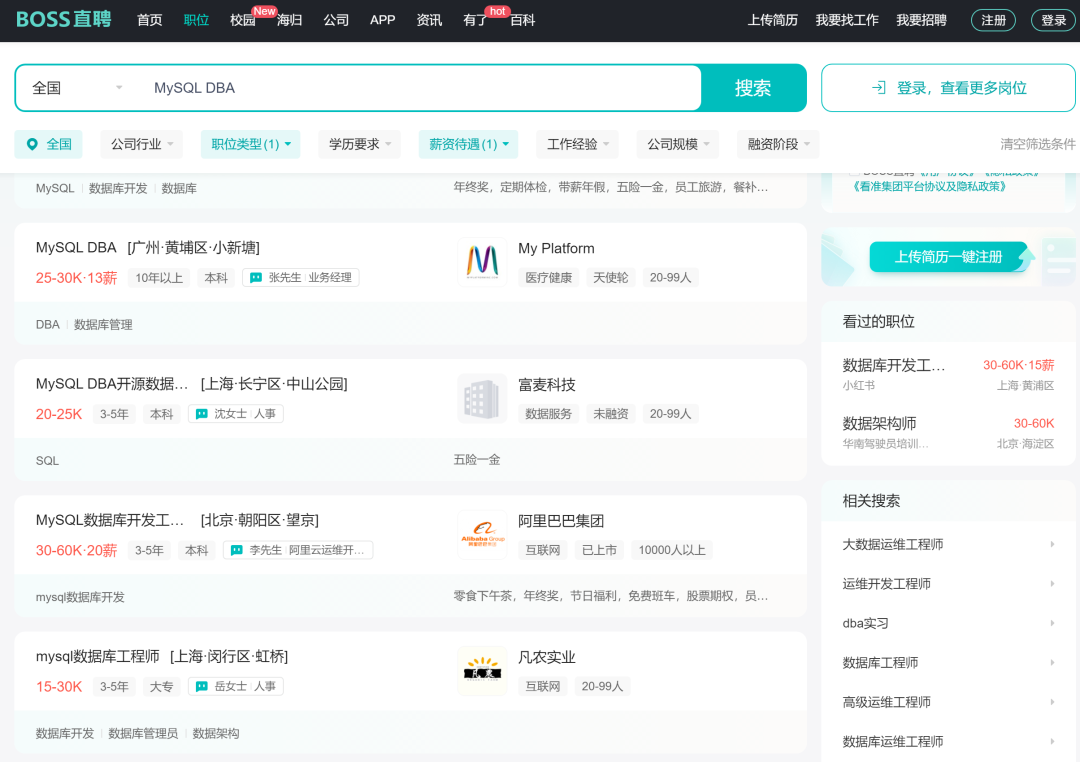Open viewed job 数据架构师 30-60K
This screenshot has width=1080, height=762.
pos(948,432)
